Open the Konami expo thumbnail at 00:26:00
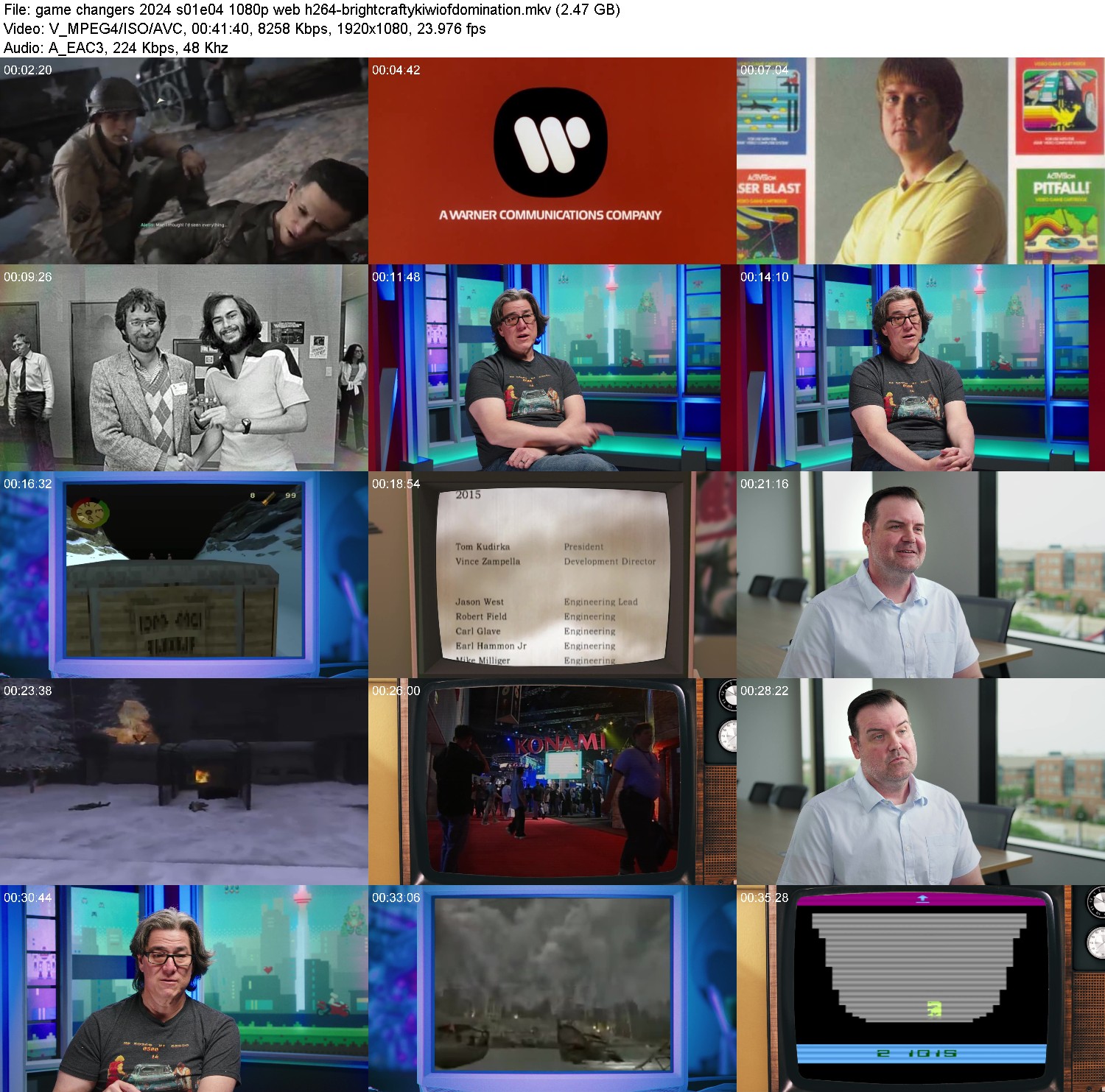 point(552,782)
